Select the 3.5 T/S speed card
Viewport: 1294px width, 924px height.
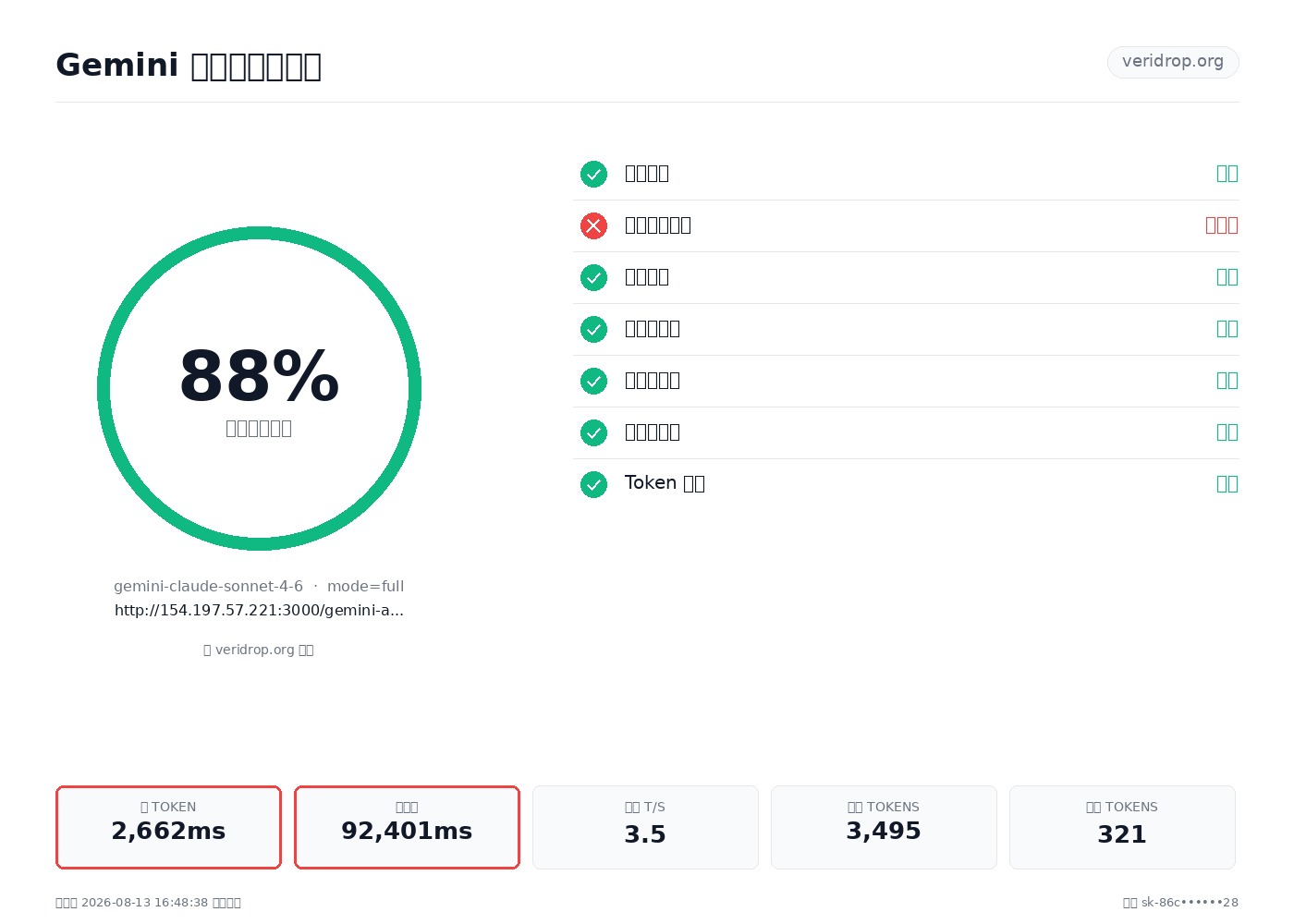tap(645, 827)
